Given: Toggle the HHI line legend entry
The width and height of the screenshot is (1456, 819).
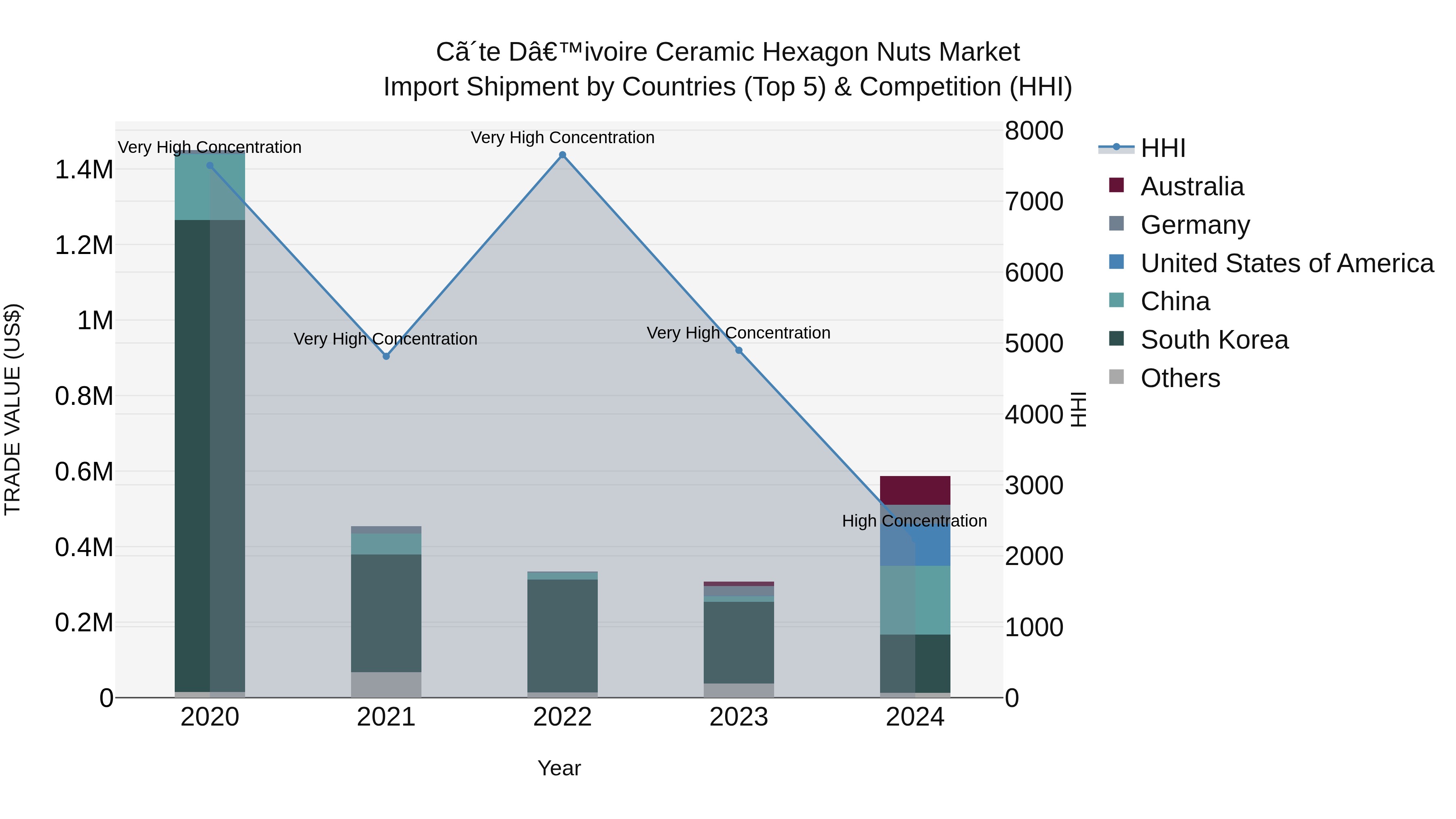Looking at the screenshot, I should click(1142, 148).
